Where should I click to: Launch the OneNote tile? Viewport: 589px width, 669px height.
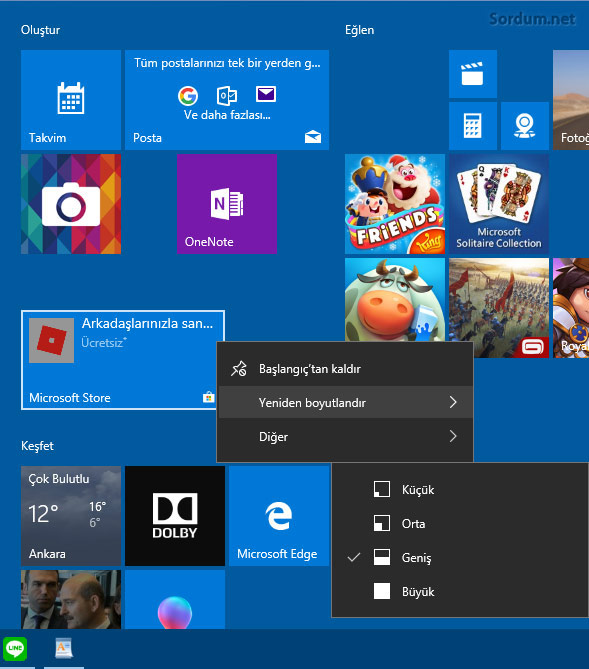(x=227, y=204)
